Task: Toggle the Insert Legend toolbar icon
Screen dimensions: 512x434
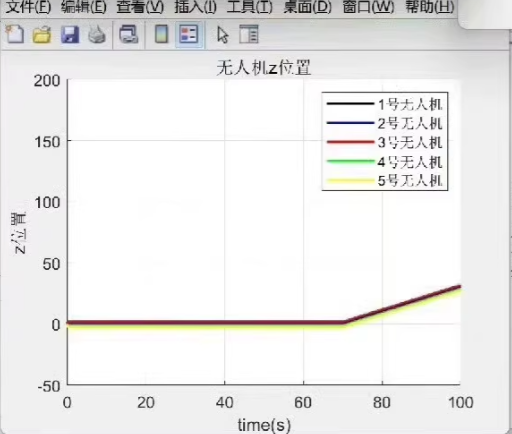Action: point(189,34)
